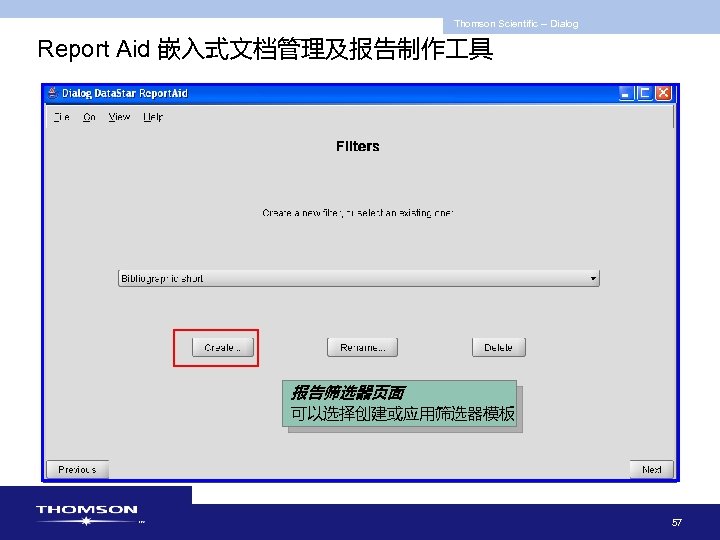720x540 pixels.
Task: Click the 'Create a new filter' instruction text
Action: [x=358, y=213]
